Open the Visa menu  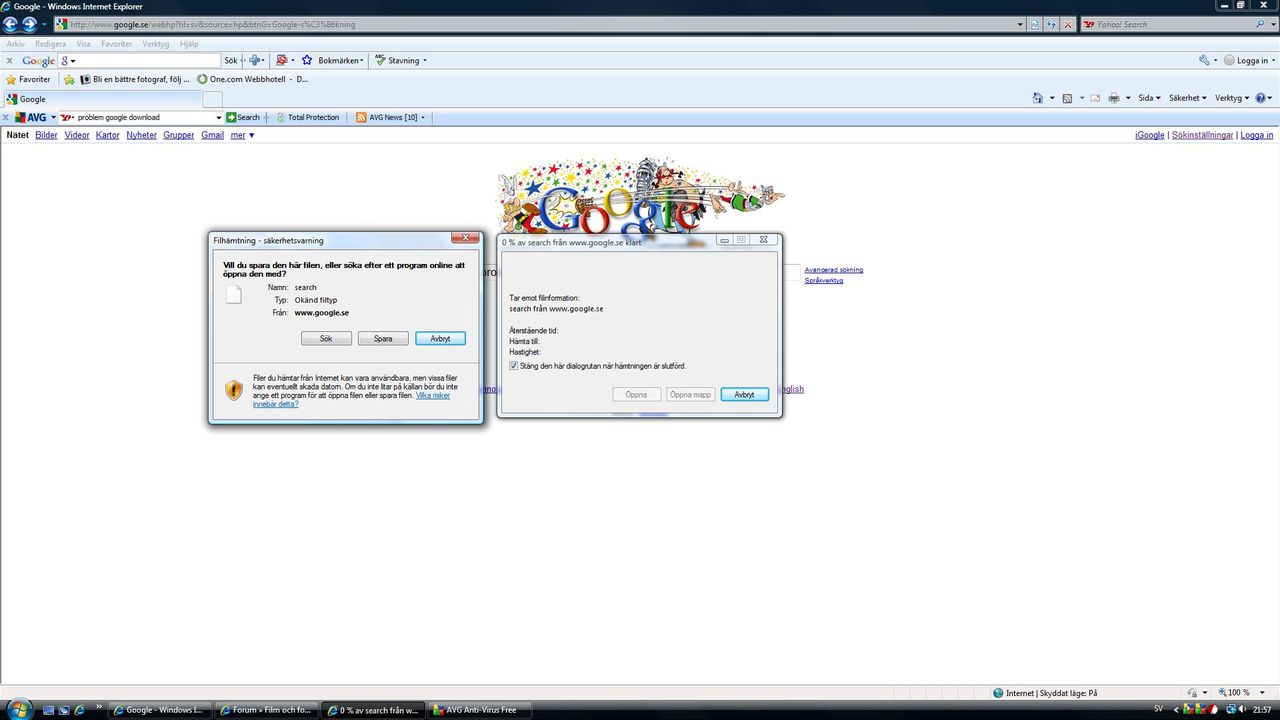[x=83, y=44]
